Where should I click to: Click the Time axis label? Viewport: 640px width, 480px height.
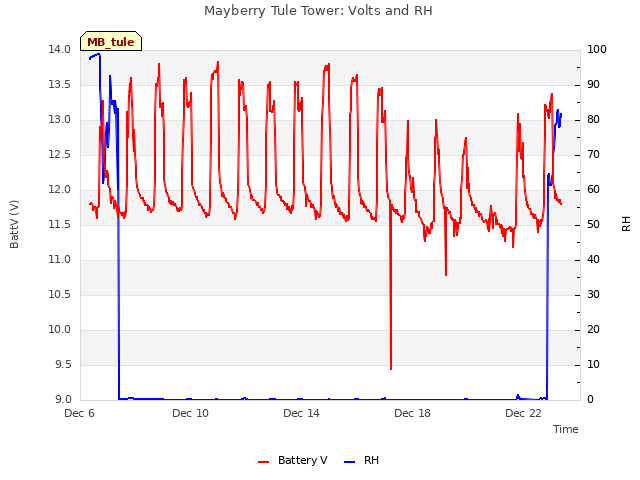point(566,429)
